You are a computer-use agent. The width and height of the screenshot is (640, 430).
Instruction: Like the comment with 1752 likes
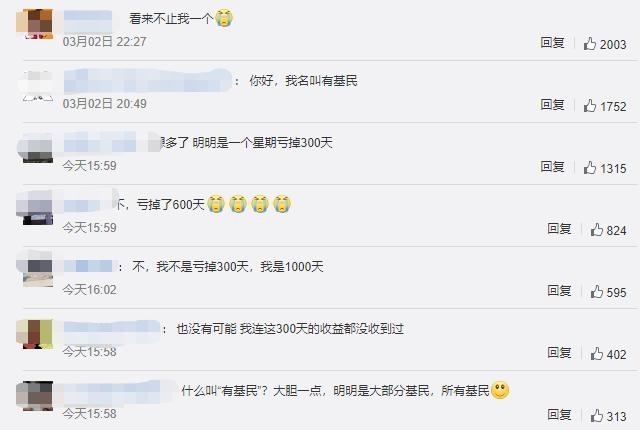coord(604,106)
